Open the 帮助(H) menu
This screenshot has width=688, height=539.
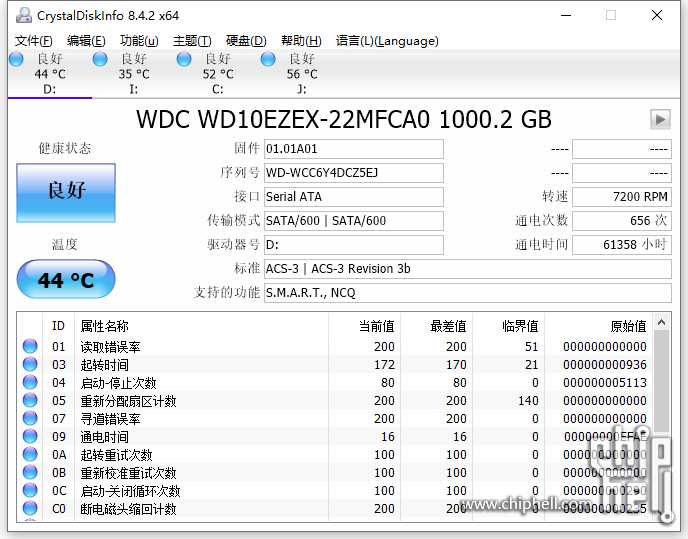(301, 41)
